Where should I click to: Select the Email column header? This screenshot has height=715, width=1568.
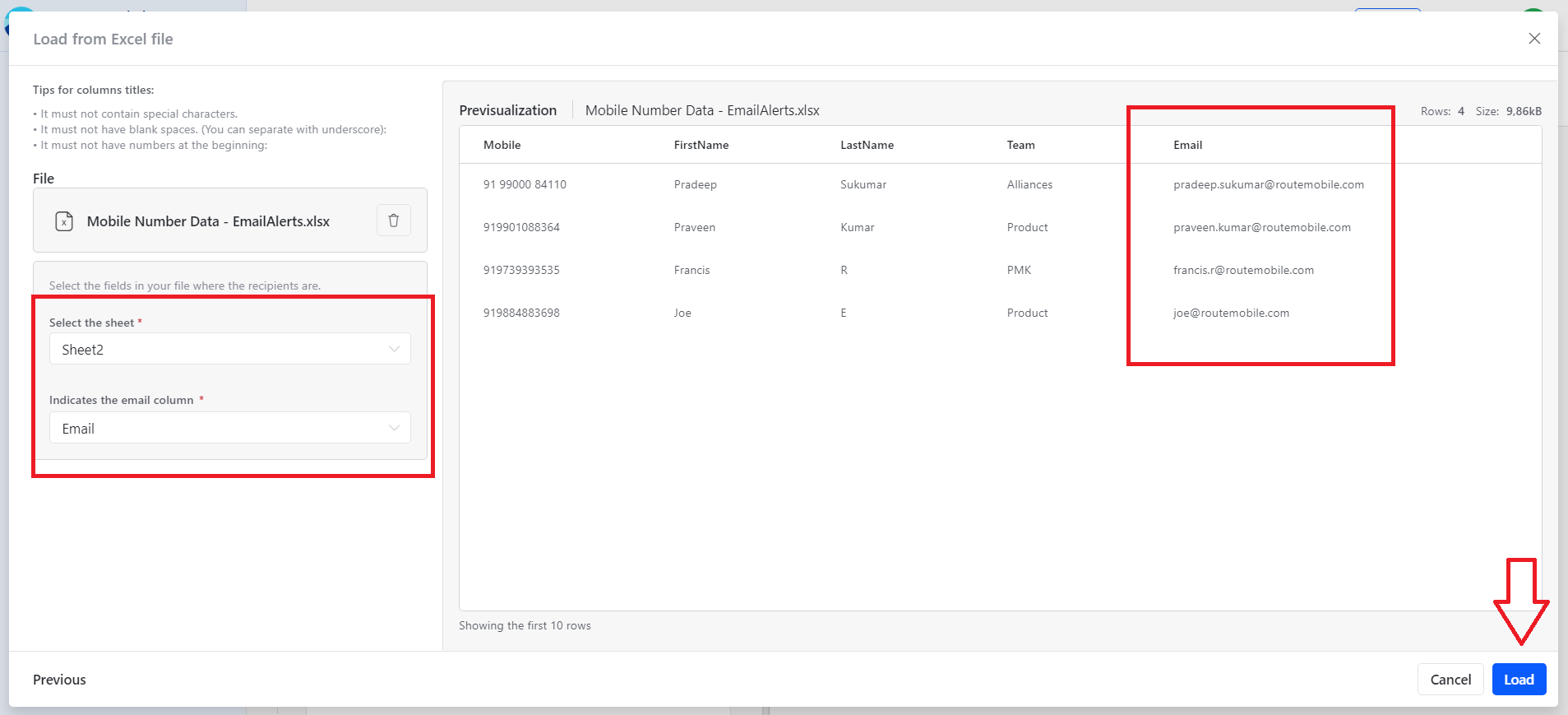point(1187,145)
